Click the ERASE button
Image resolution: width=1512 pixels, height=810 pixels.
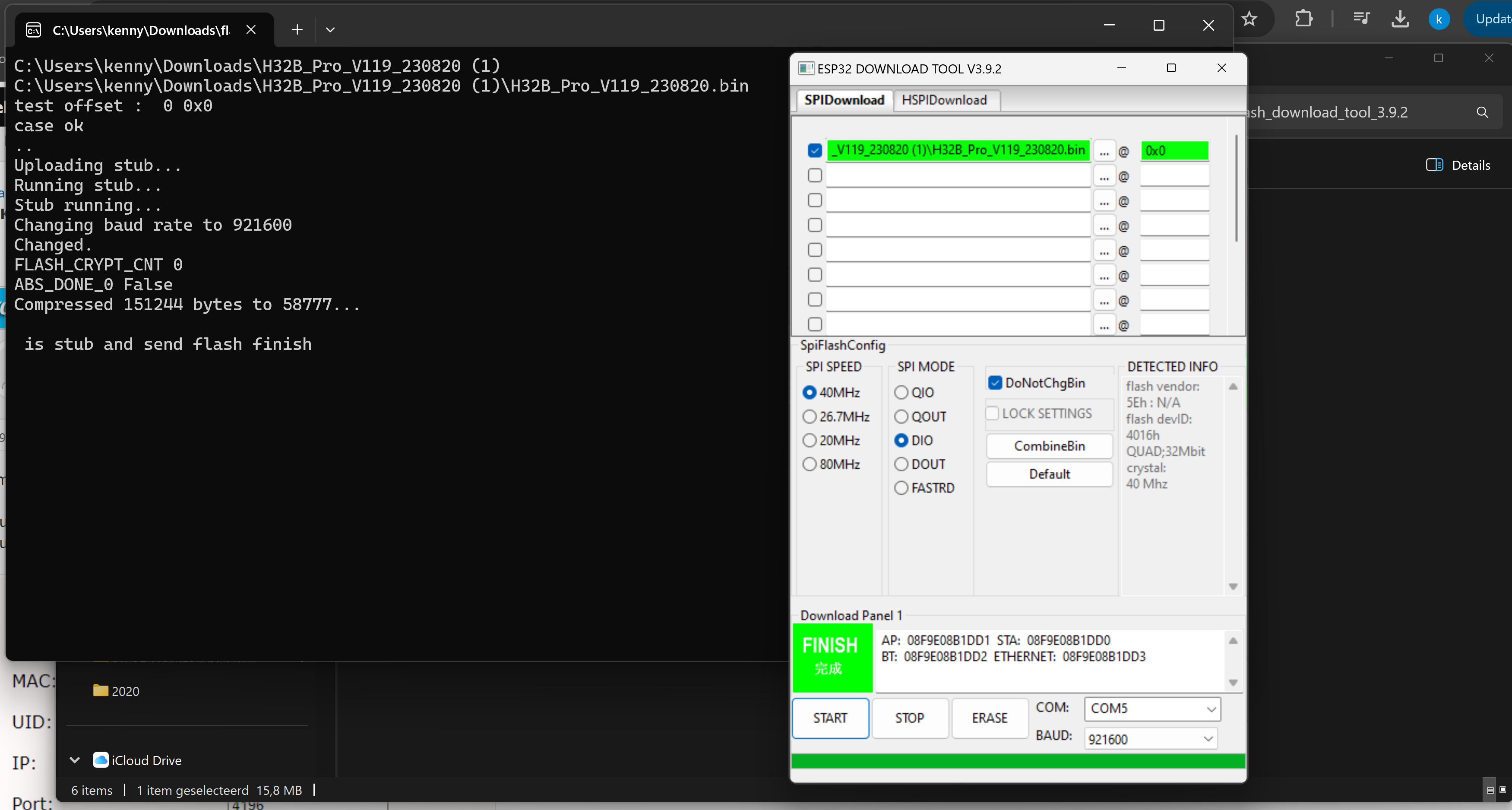coord(989,718)
